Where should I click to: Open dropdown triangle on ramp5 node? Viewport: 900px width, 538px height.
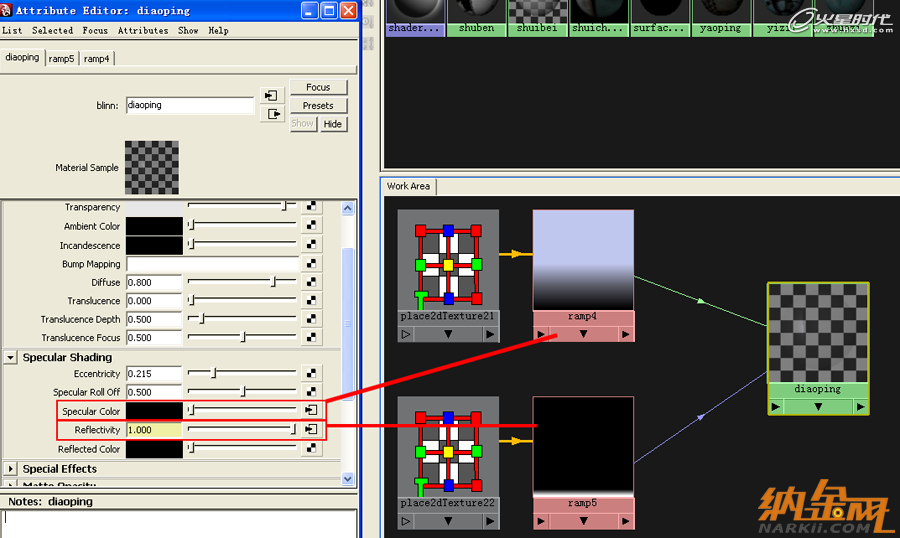[x=583, y=521]
